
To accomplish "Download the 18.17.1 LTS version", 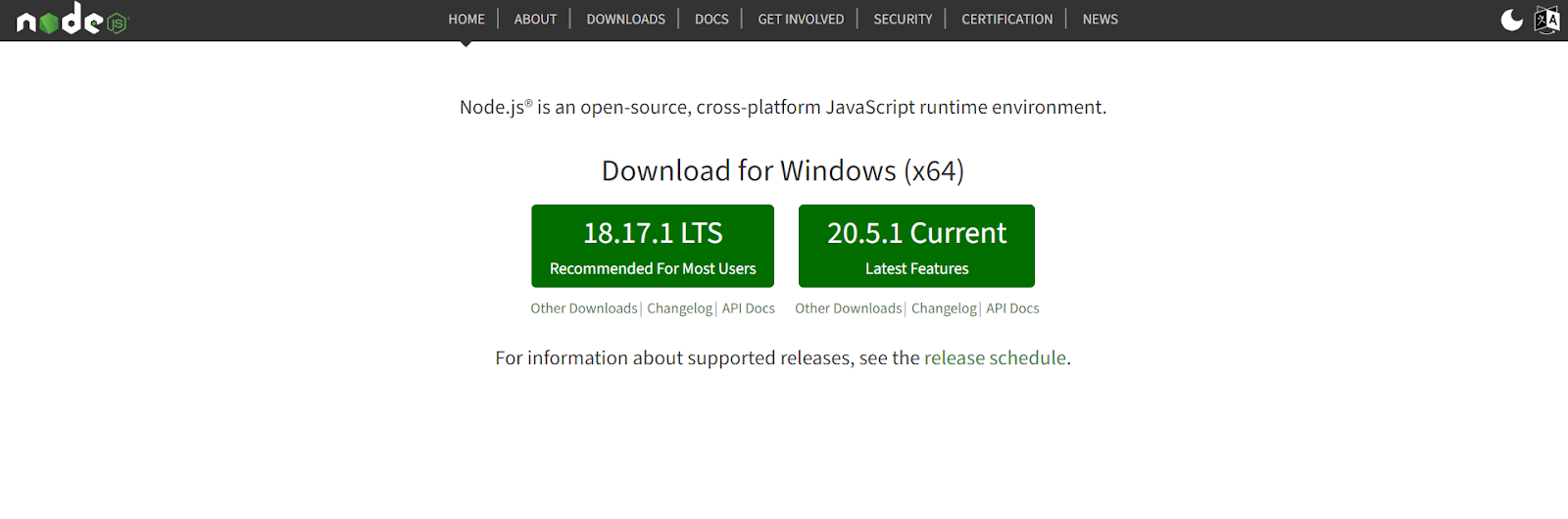I will [653, 246].
